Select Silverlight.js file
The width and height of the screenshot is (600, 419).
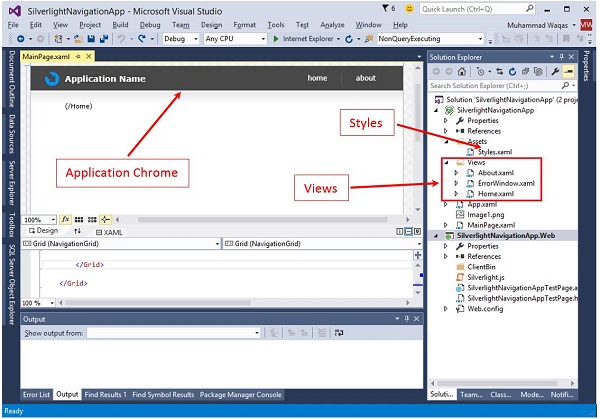(x=485, y=278)
